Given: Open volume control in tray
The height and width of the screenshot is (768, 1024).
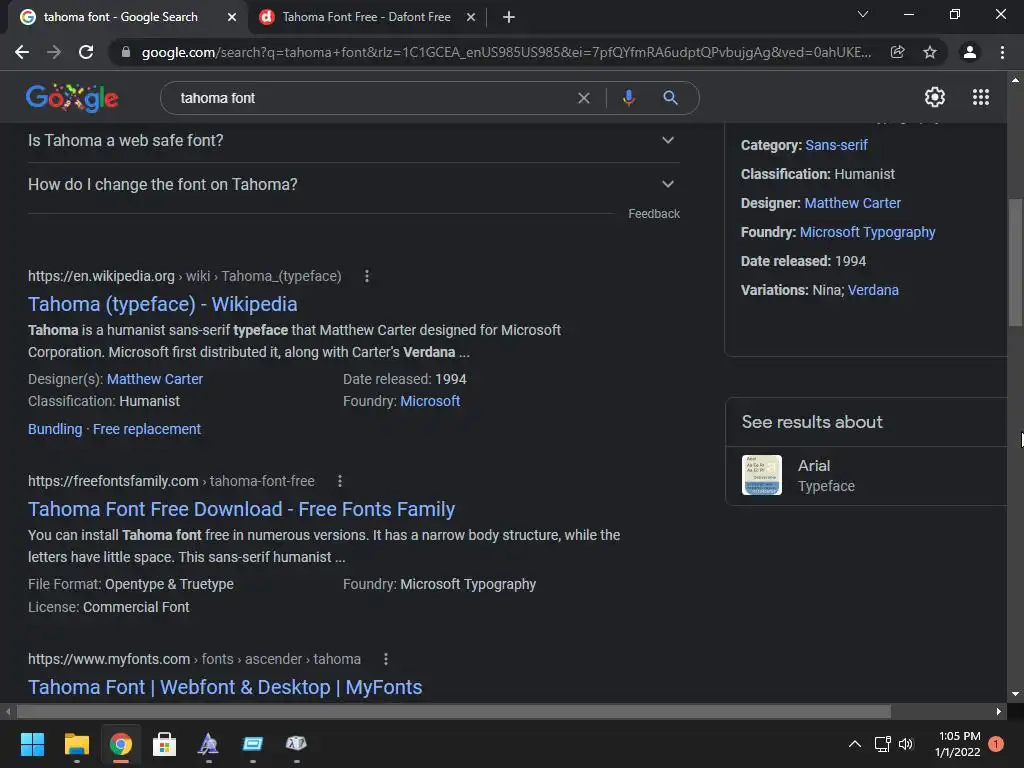Looking at the screenshot, I should (x=906, y=744).
